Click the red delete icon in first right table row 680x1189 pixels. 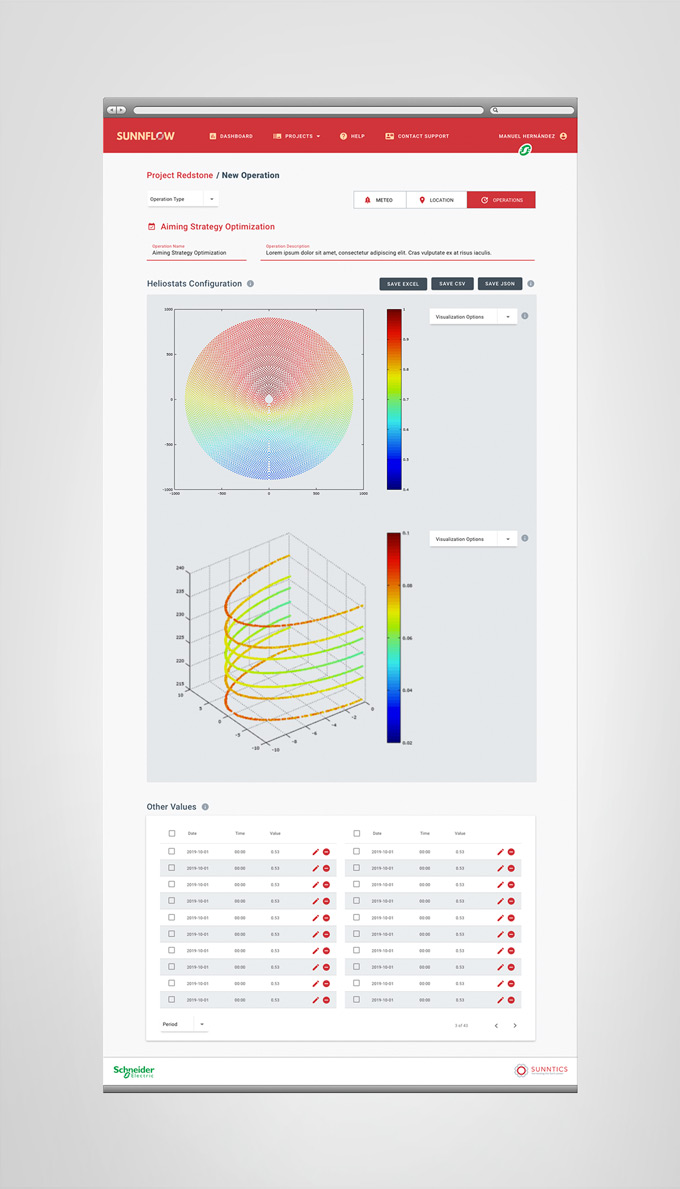coord(511,852)
